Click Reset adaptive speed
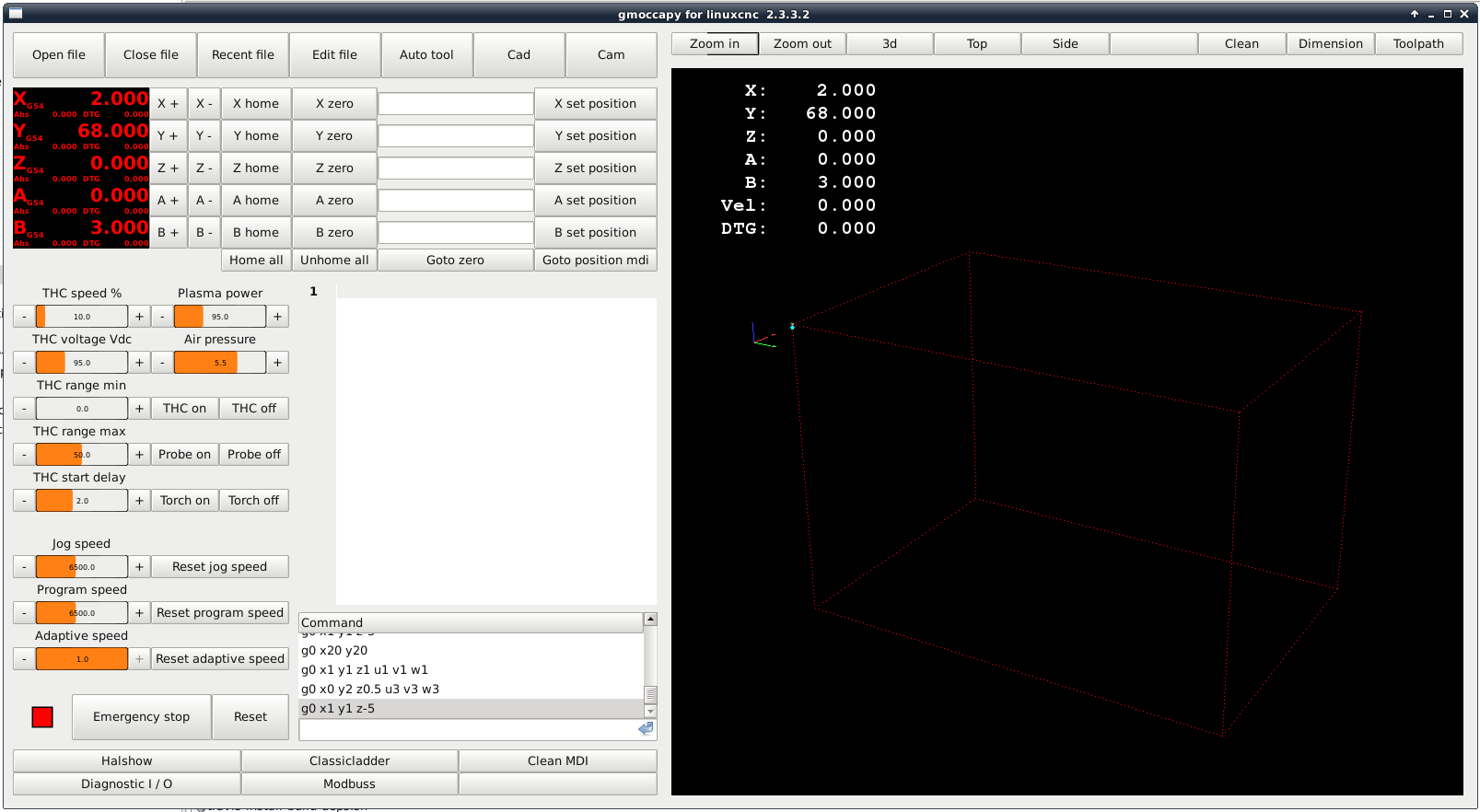The height and width of the screenshot is (812, 1480). (x=220, y=659)
